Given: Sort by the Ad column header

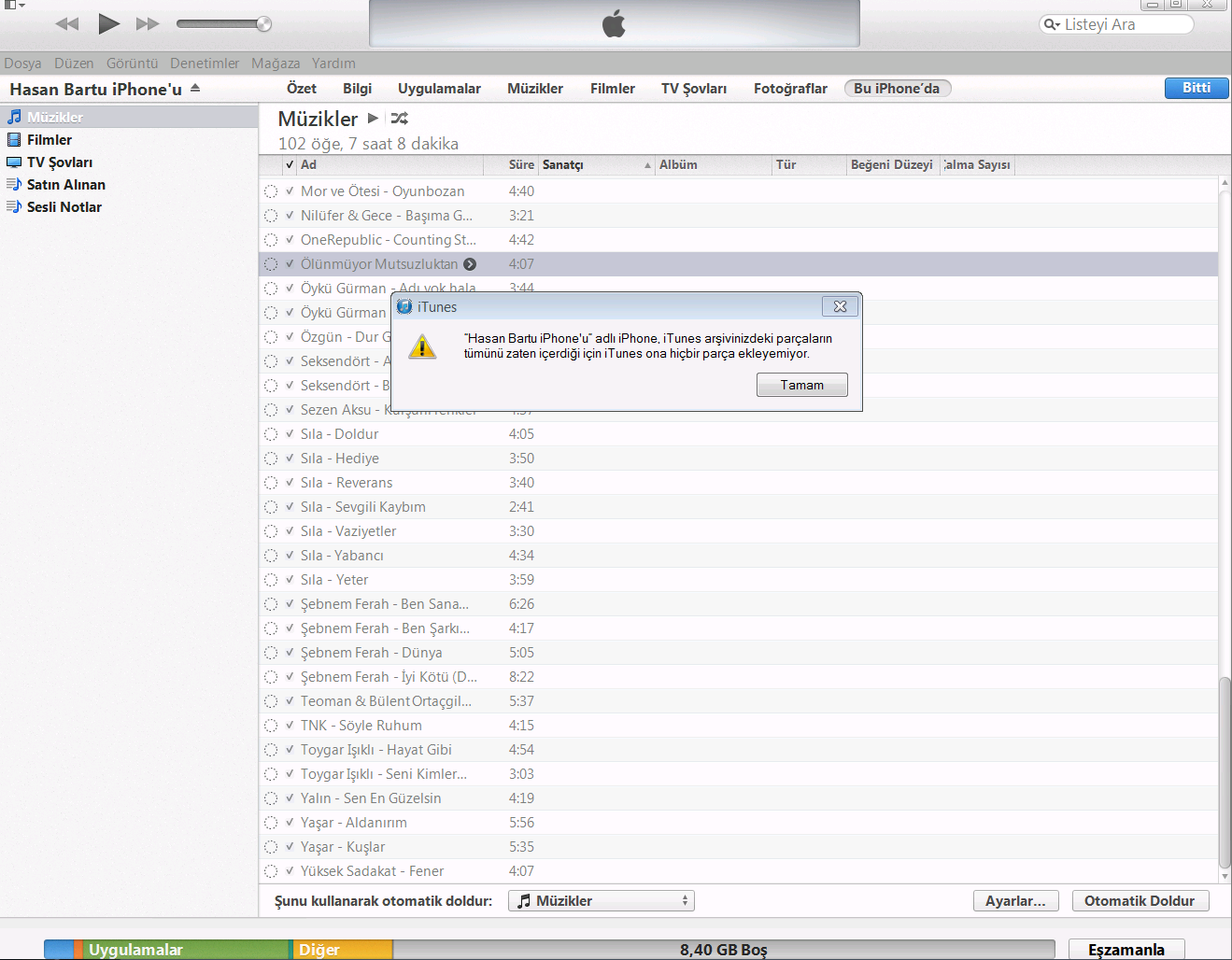Looking at the screenshot, I should coord(390,164).
